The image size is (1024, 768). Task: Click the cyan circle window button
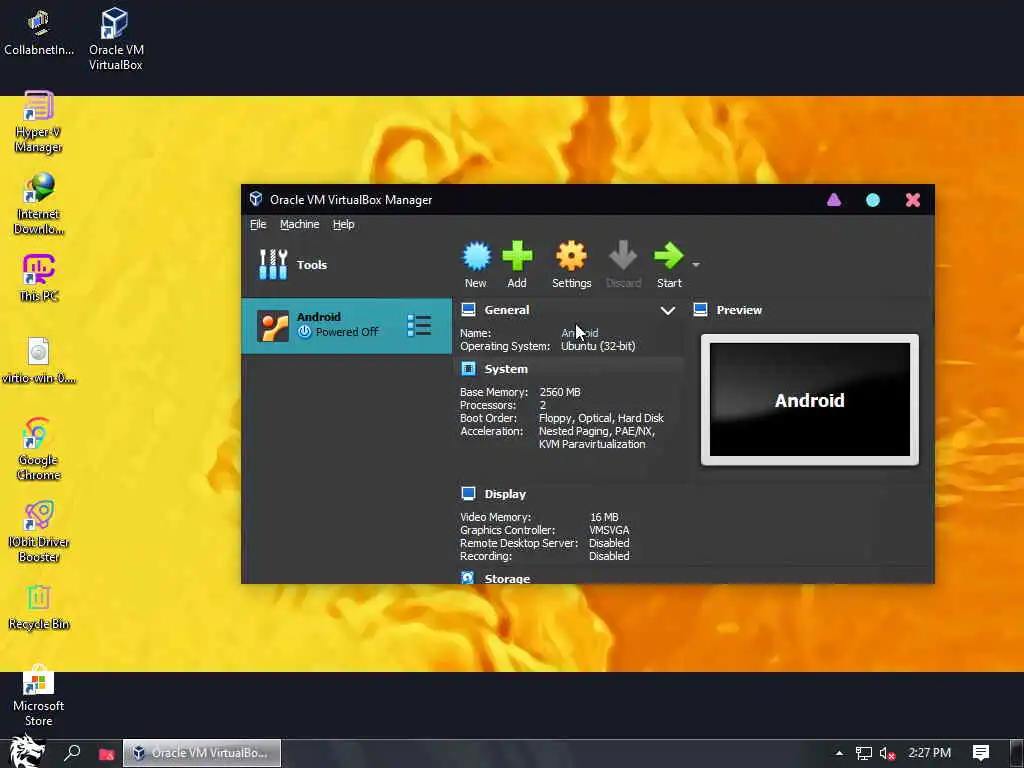pos(872,200)
